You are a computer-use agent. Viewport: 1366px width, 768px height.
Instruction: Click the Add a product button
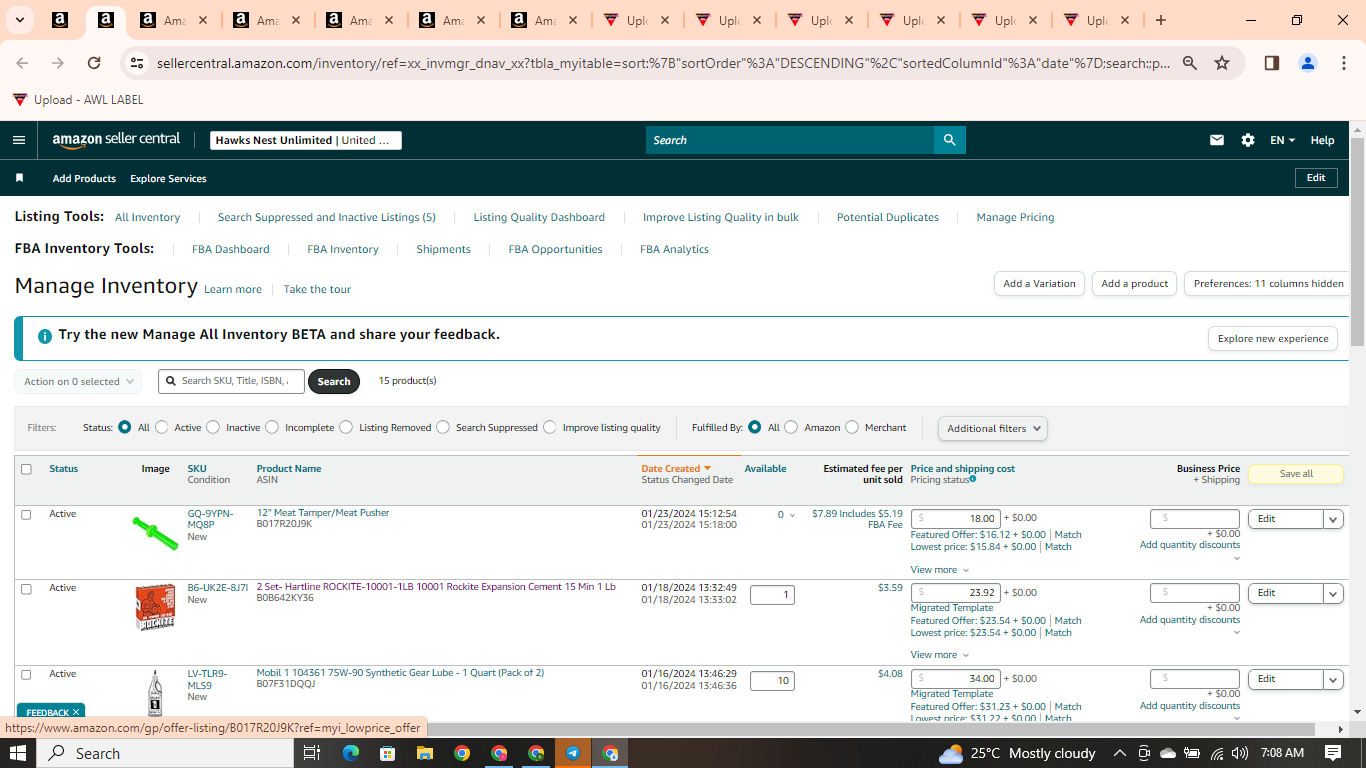click(x=1134, y=283)
